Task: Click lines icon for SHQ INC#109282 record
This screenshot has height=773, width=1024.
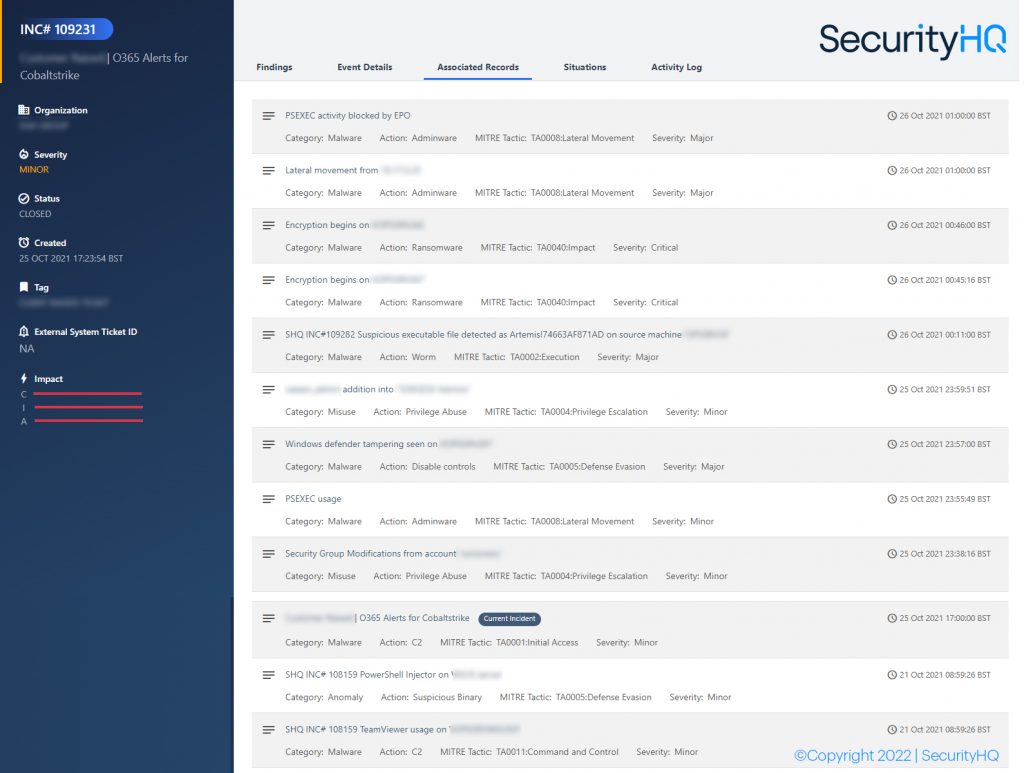Action: [268, 335]
